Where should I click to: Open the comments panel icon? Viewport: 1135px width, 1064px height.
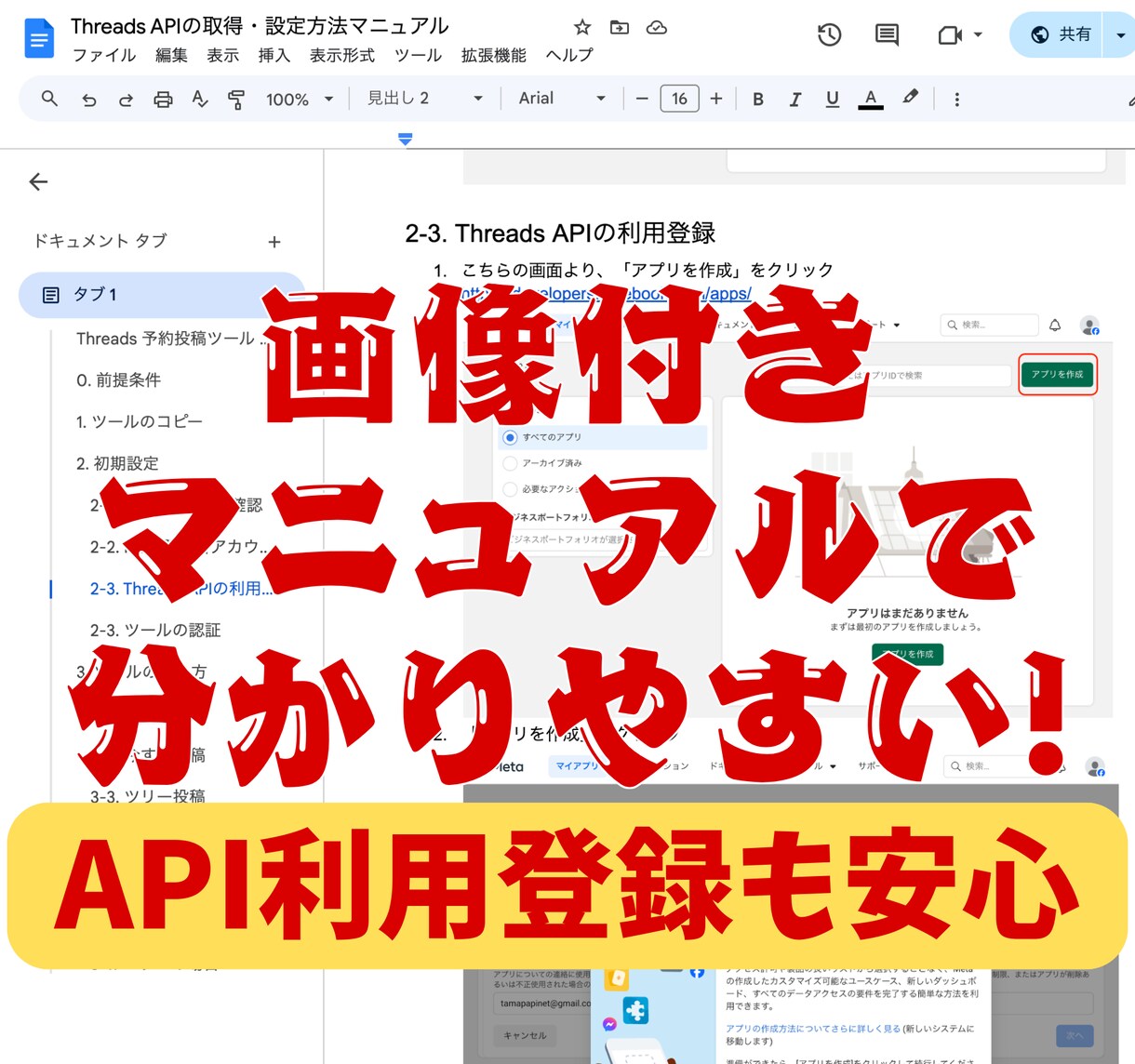[x=887, y=35]
